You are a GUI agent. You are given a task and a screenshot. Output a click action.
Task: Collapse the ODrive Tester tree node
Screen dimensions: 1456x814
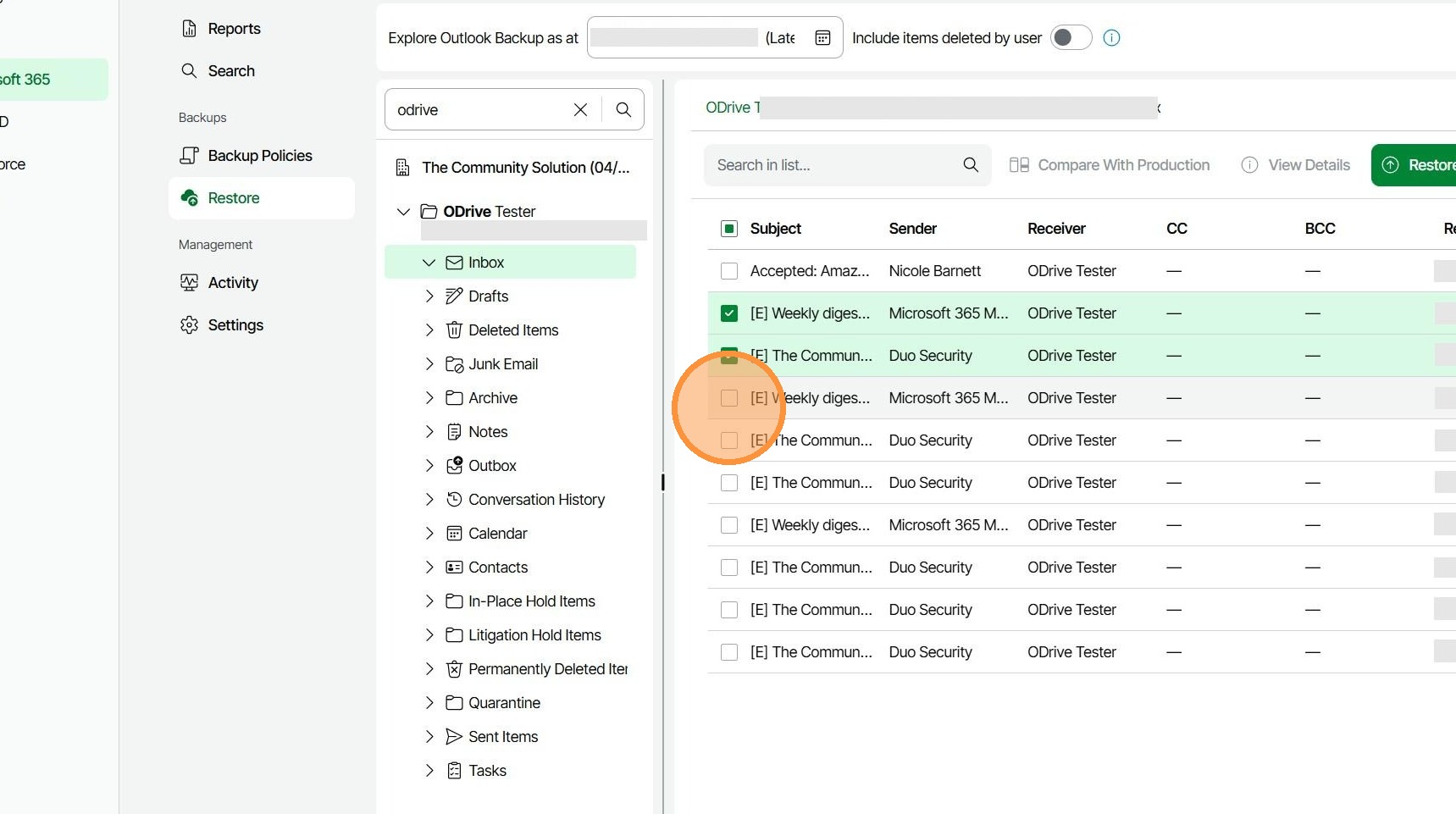point(404,212)
